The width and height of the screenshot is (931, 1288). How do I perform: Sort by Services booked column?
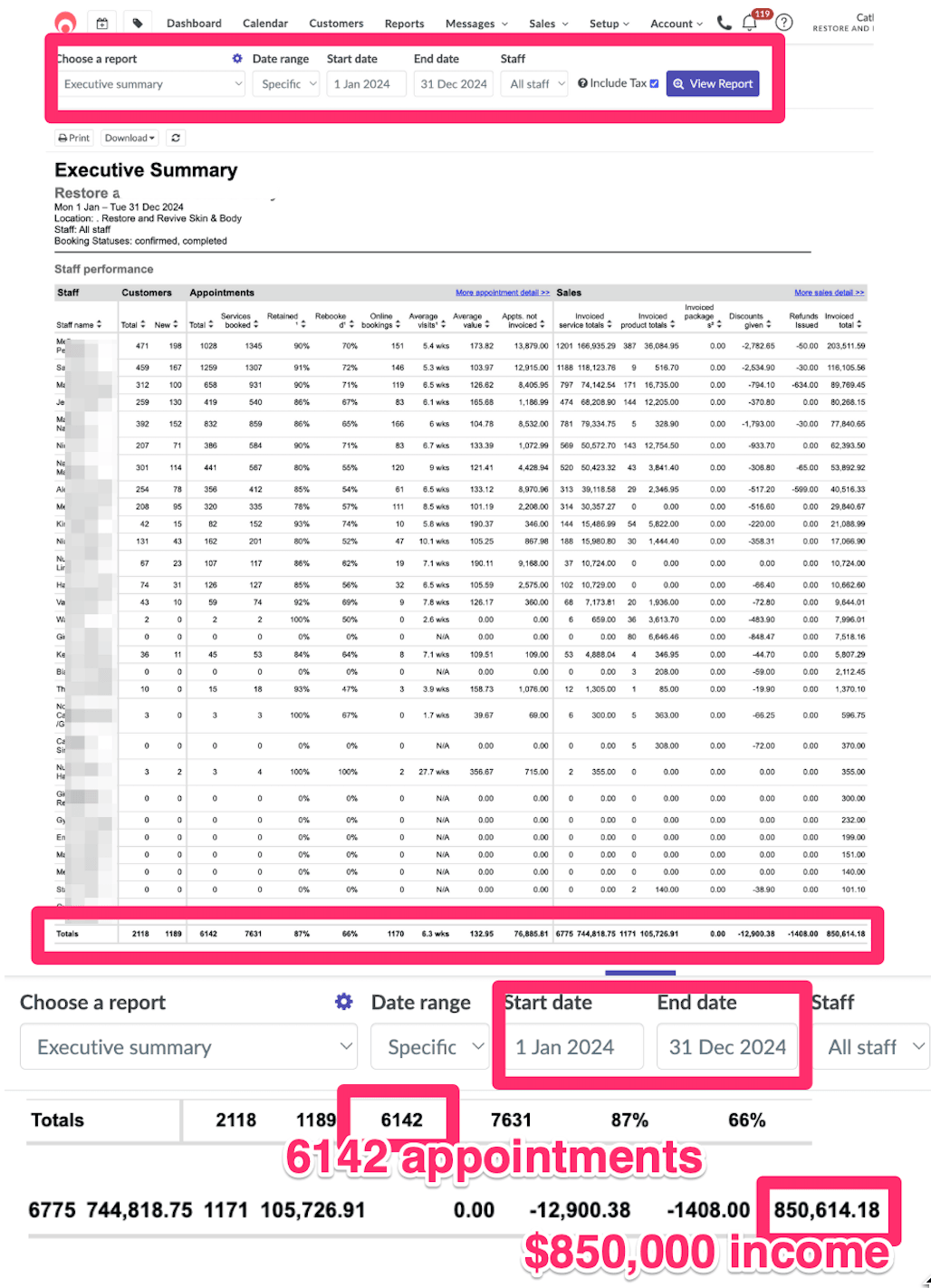(241, 321)
